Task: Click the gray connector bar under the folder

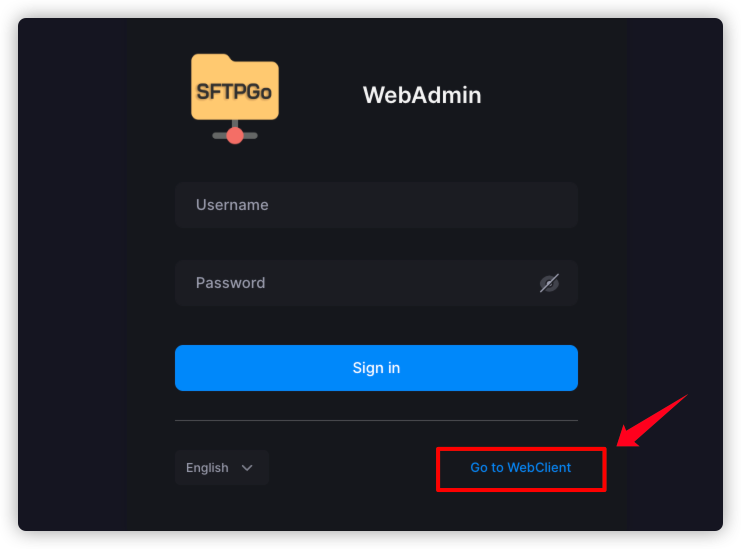Action: (252, 135)
